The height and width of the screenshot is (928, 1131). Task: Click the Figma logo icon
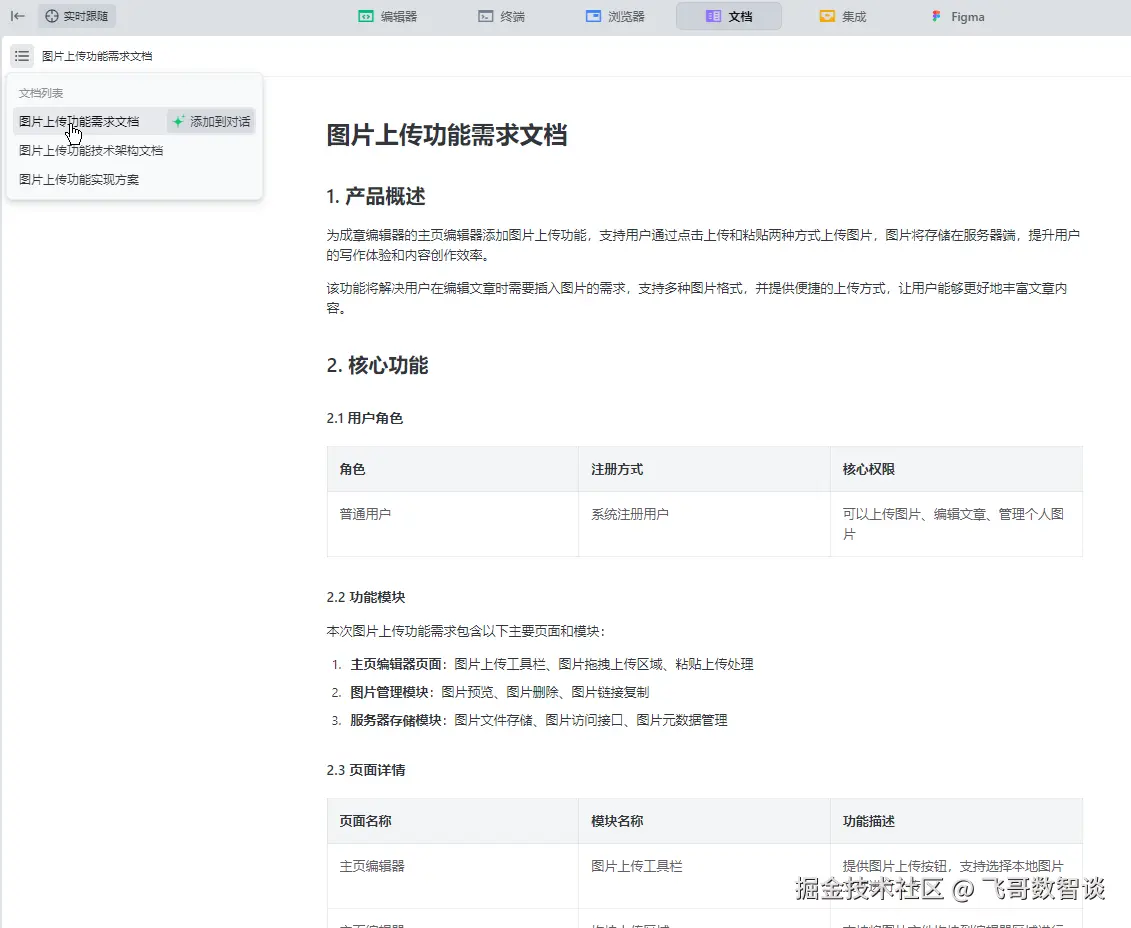coord(936,16)
